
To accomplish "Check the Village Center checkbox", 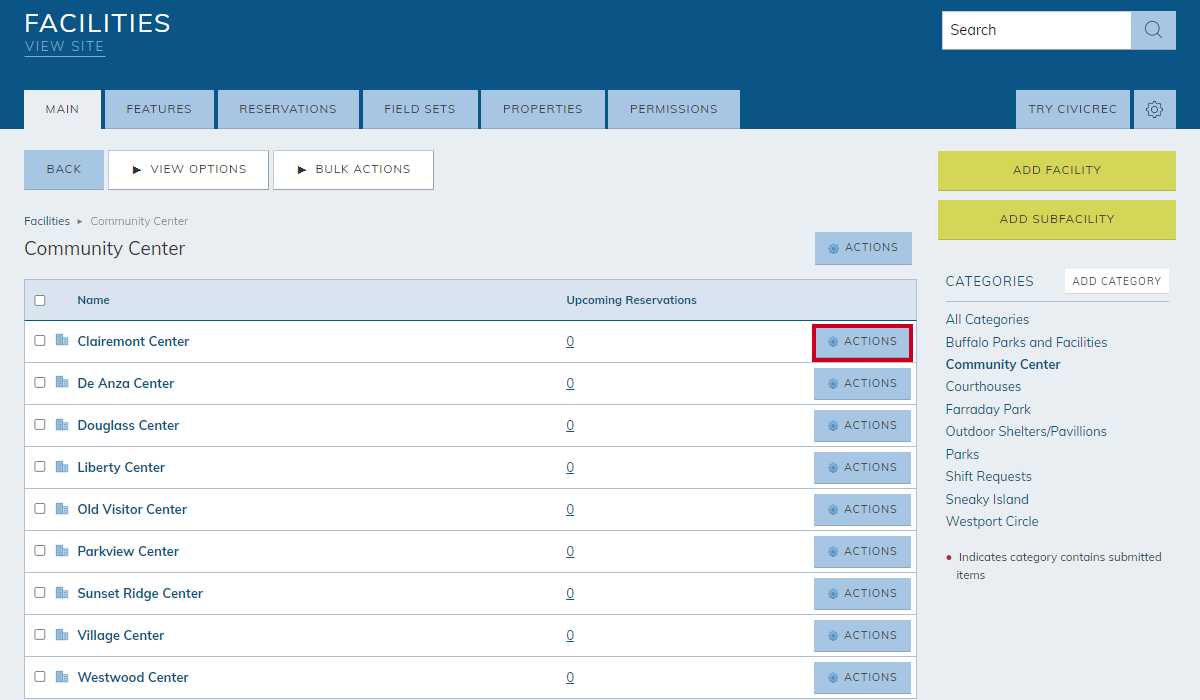I will 40,634.
